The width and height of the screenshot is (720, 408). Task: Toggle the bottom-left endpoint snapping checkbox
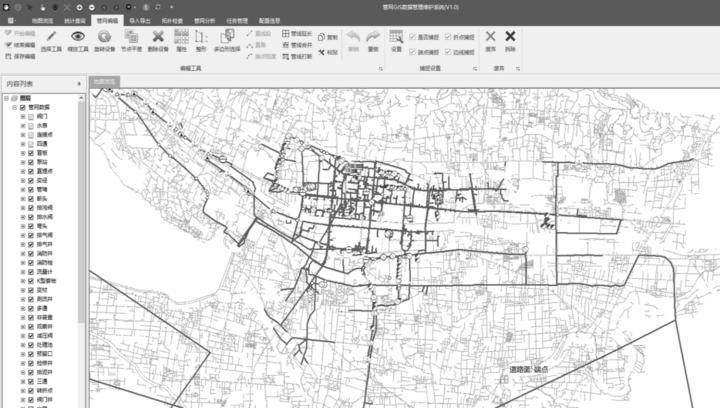pos(412,52)
